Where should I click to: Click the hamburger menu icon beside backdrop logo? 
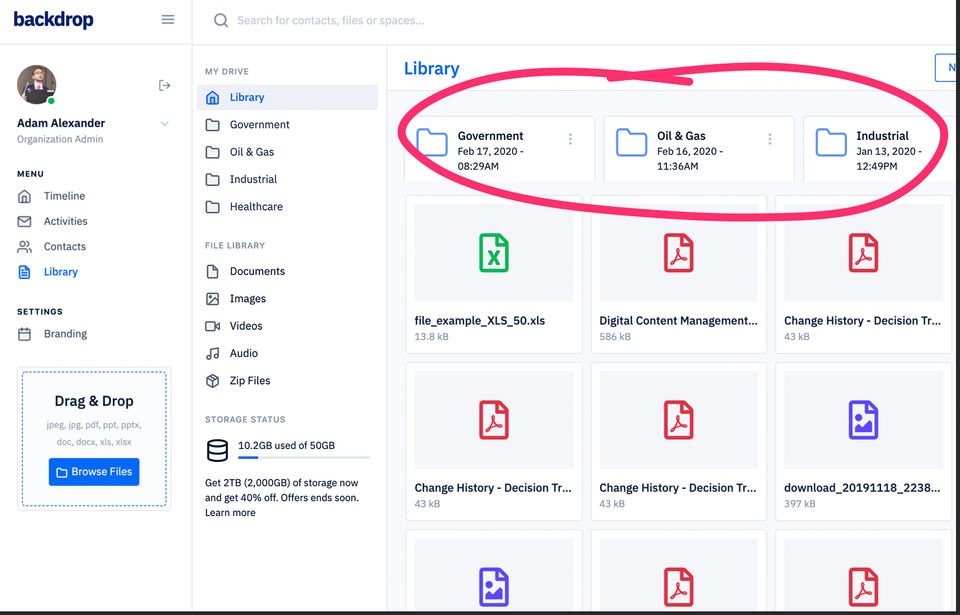tap(168, 20)
